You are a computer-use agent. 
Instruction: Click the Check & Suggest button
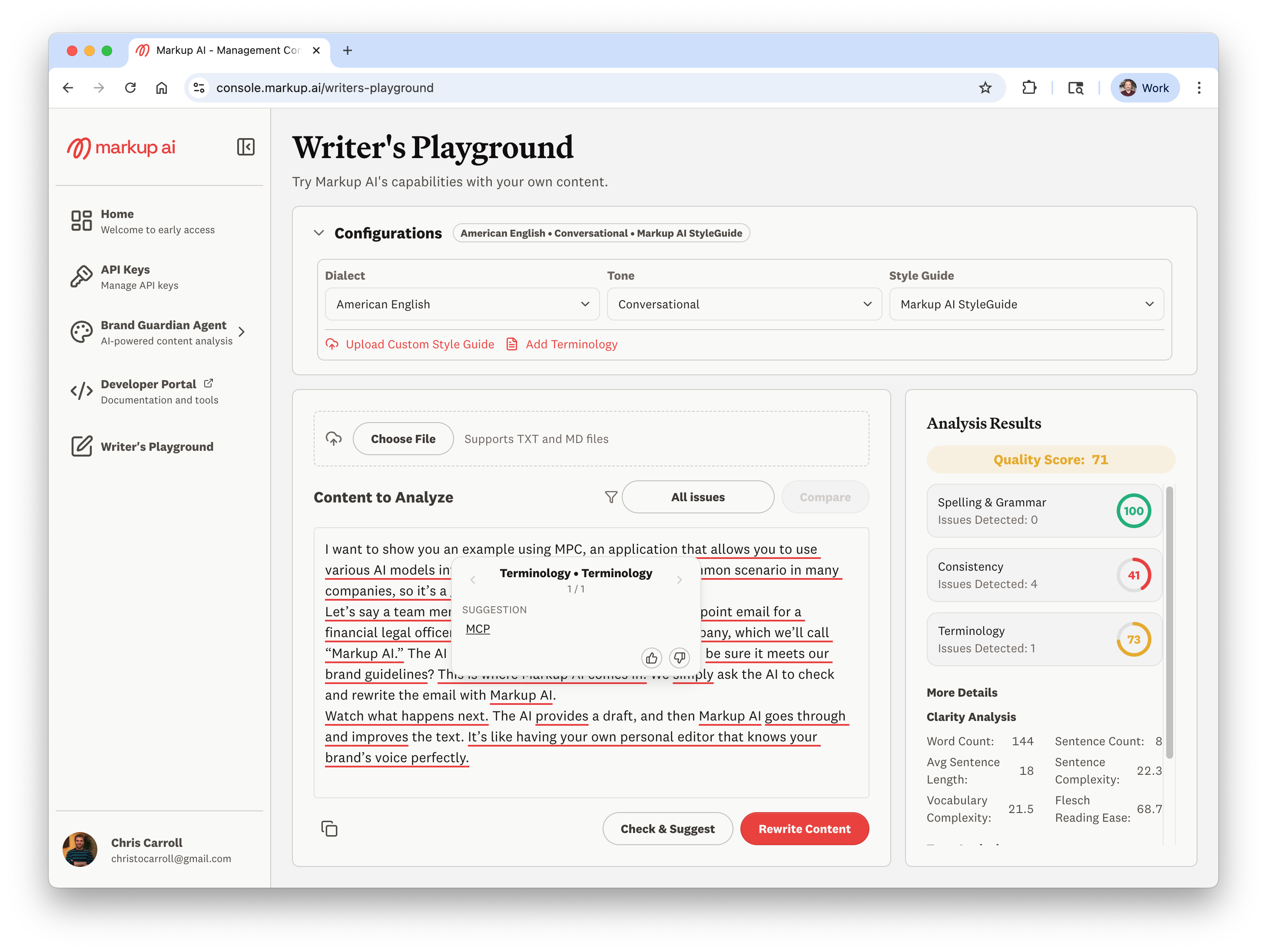(667, 828)
